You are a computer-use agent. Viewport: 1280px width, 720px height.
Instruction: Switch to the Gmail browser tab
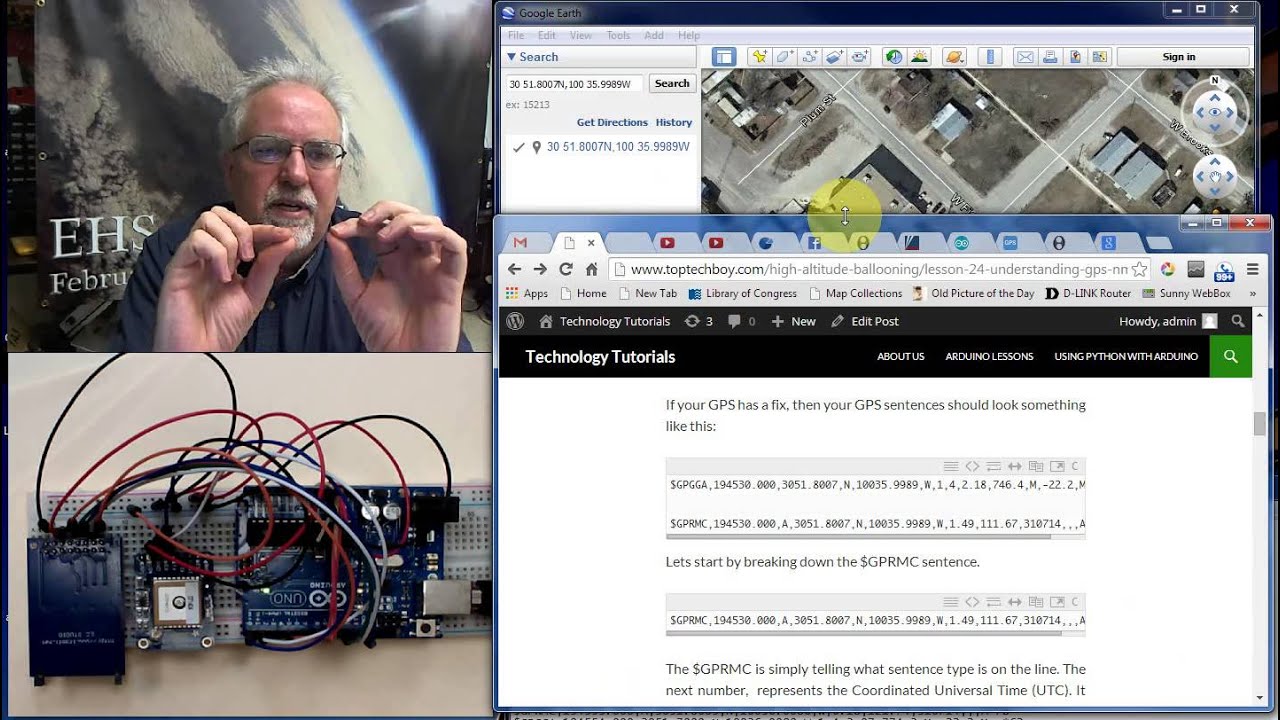click(520, 243)
